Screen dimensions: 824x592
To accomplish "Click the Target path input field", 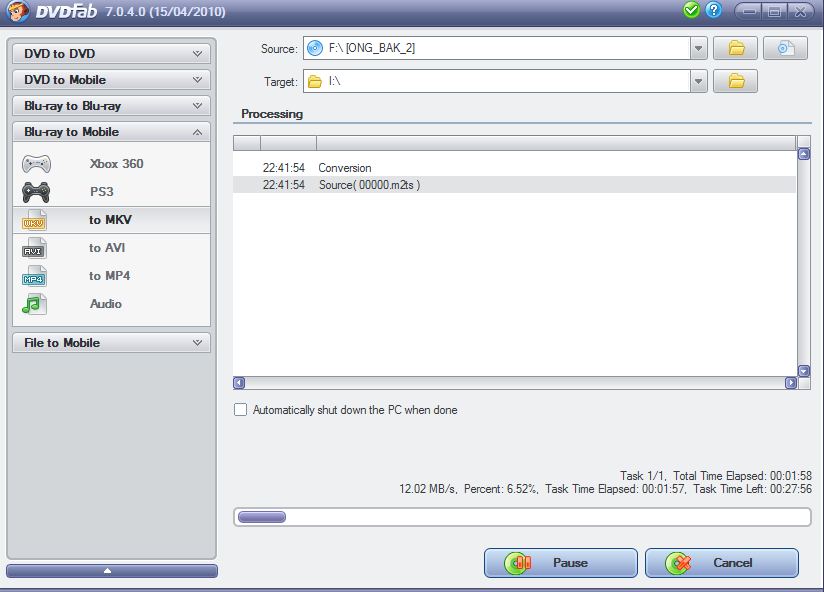I will (497, 81).
